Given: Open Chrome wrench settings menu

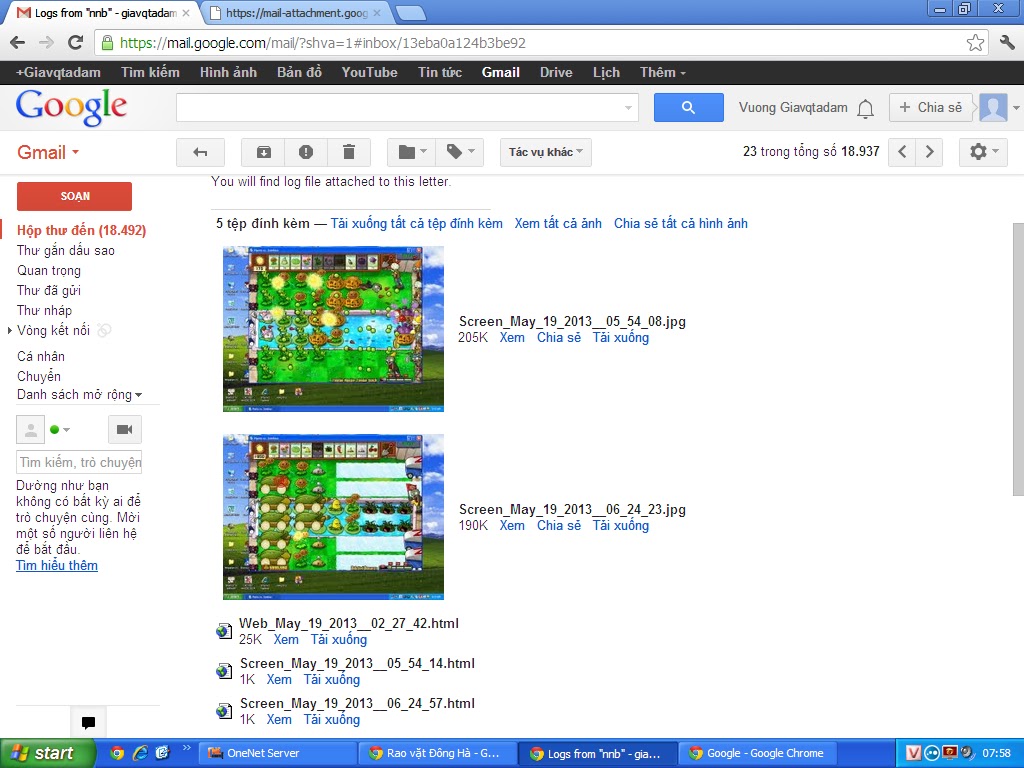Looking at the screenshot, I should (x=1006, y=43).
